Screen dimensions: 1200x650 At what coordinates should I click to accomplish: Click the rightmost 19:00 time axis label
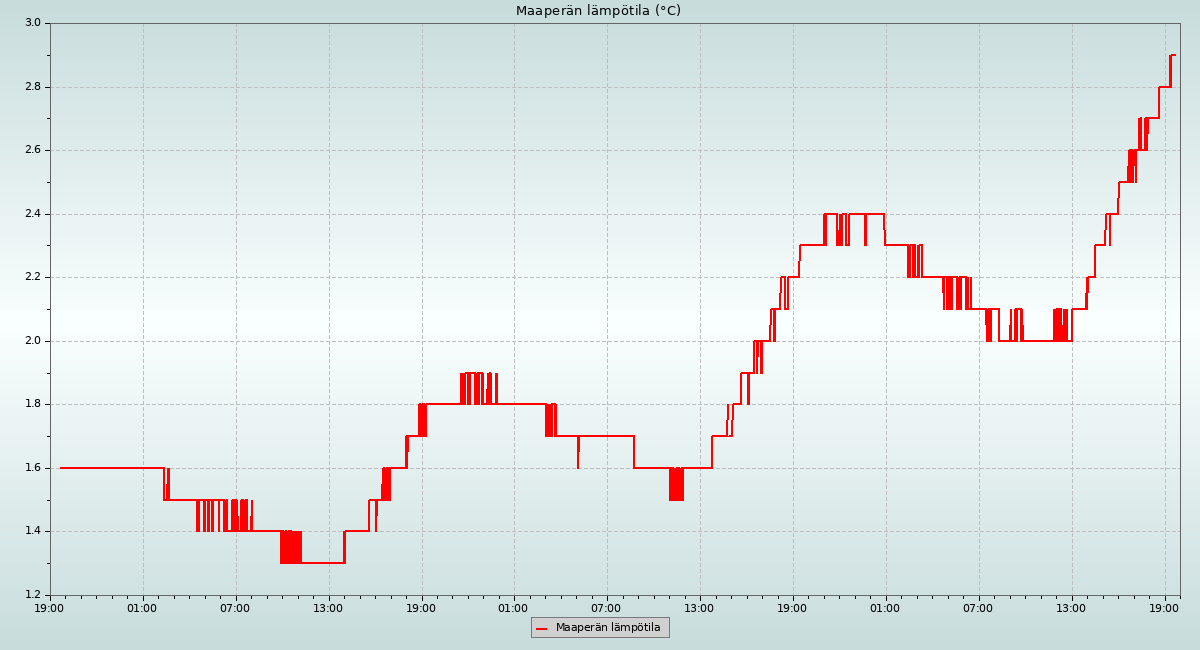[1165, 607]
